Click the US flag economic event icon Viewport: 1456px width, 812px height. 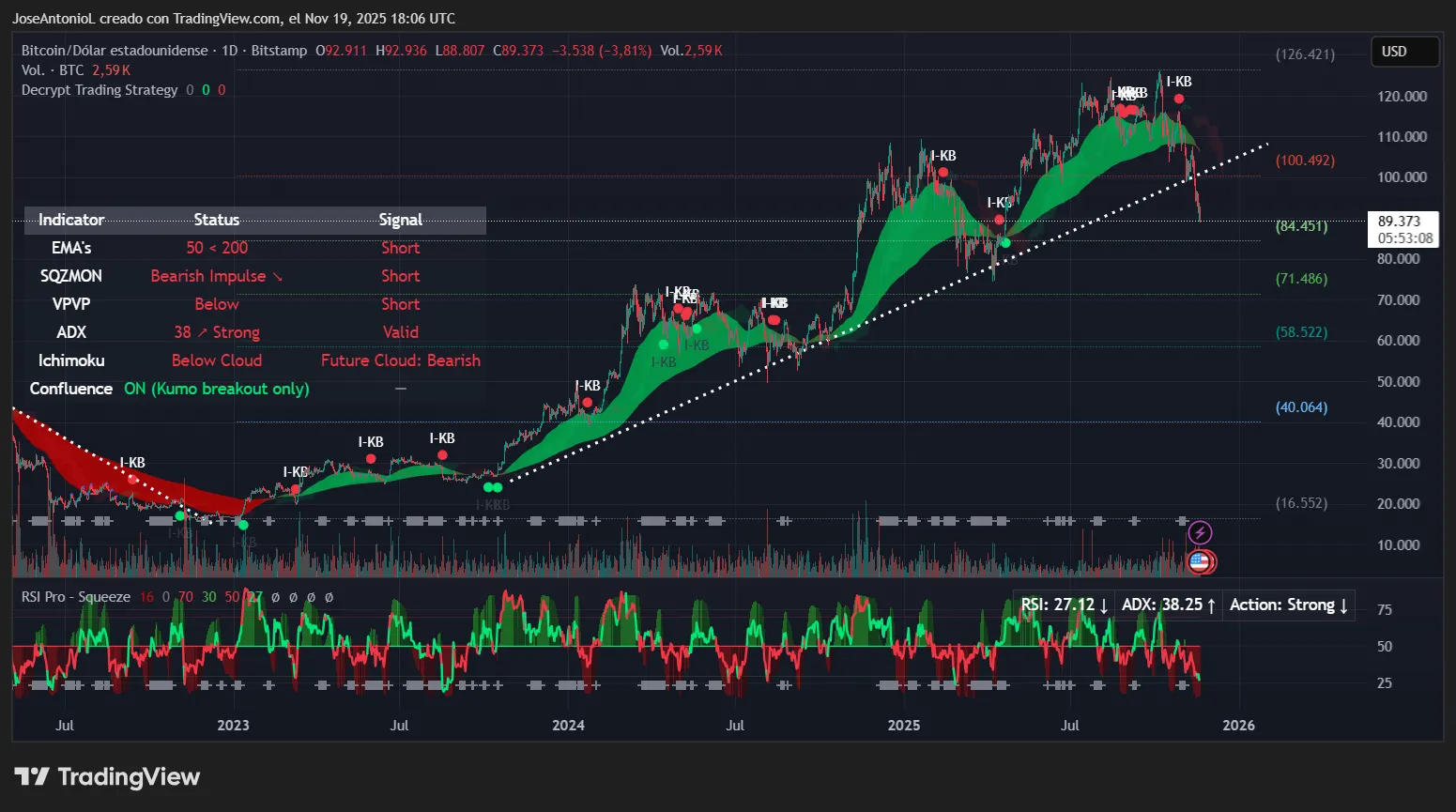pos(1200,561)
